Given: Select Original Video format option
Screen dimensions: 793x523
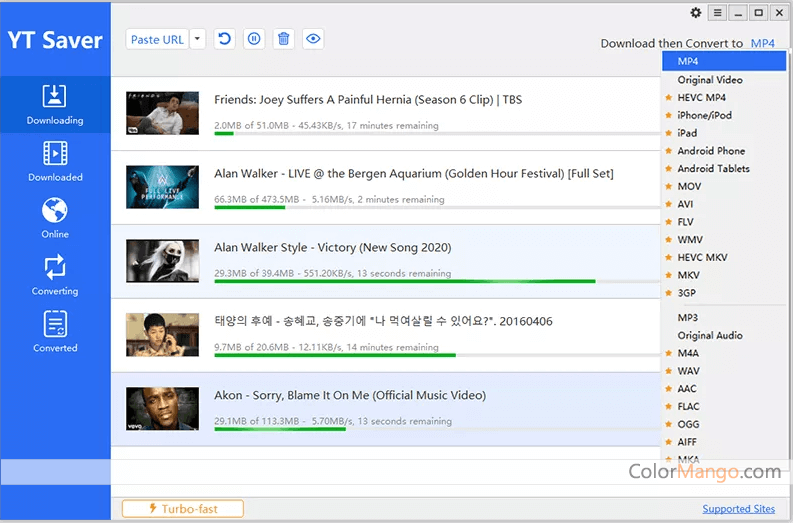Looking at the screenshot, I should (x=724, y=80).
